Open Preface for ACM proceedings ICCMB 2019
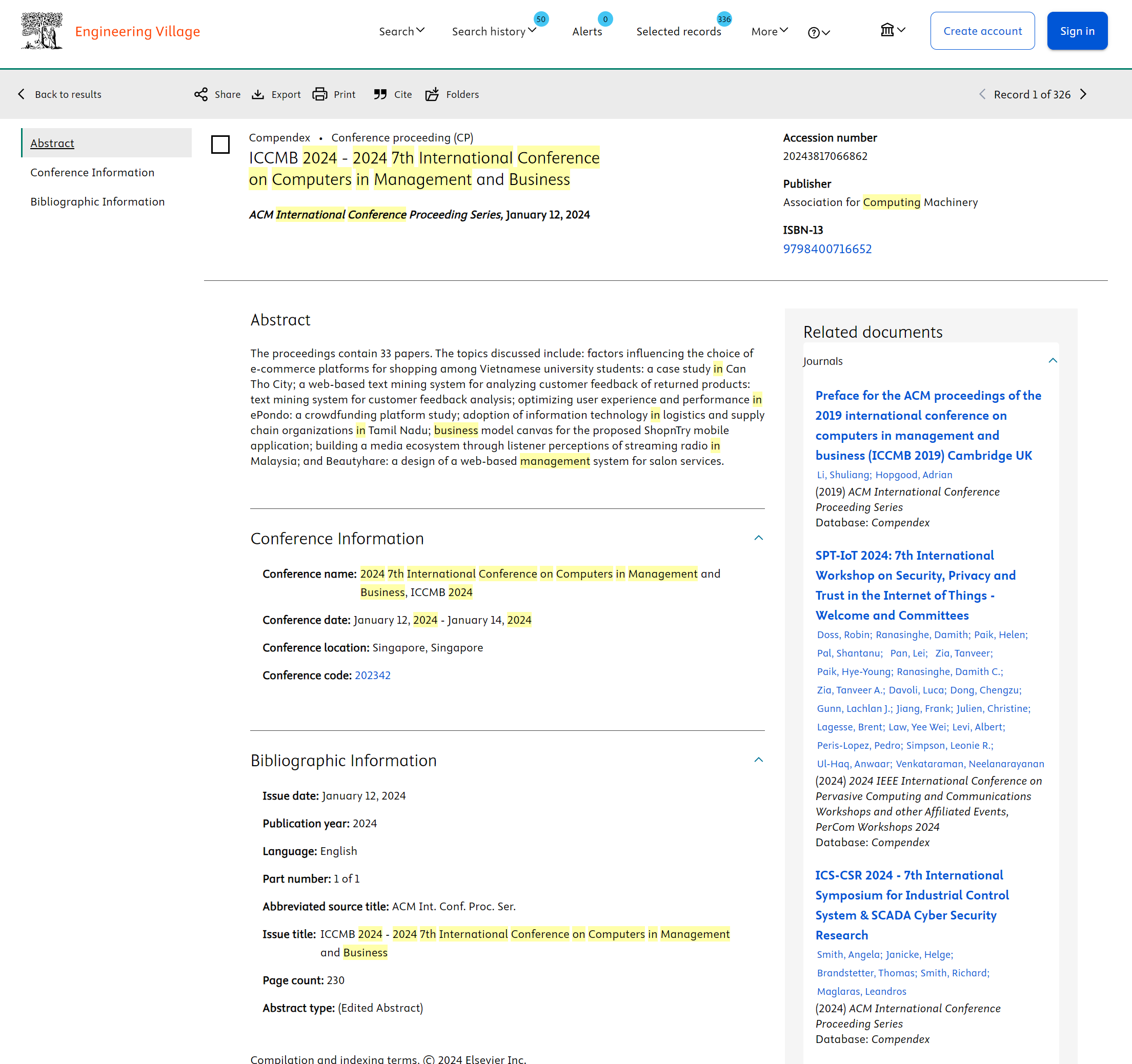The height and width of the screenshot is (1064, 1132). (x=928, y=425)
